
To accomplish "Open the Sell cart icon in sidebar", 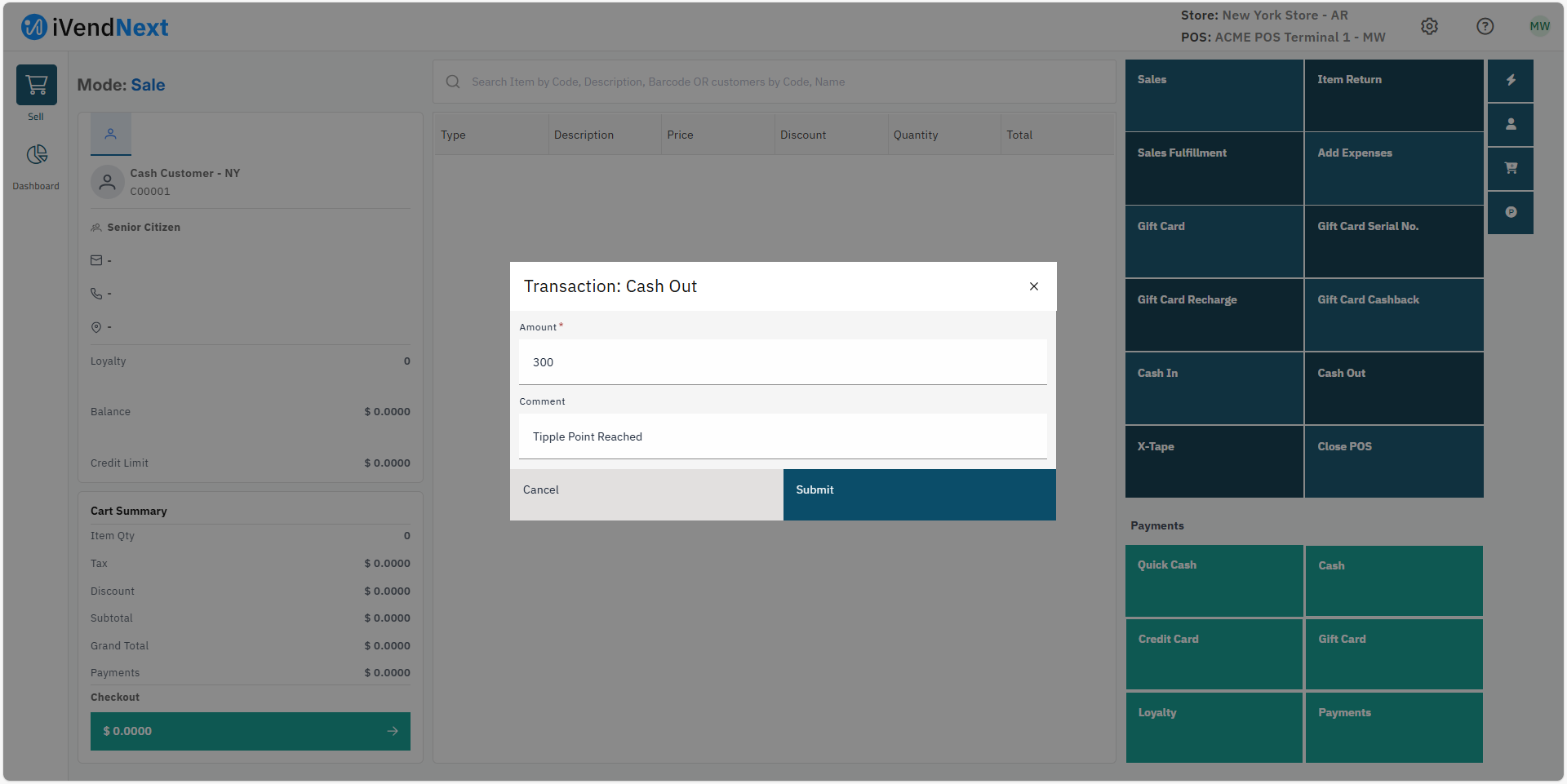I will [x=37, y=85].
